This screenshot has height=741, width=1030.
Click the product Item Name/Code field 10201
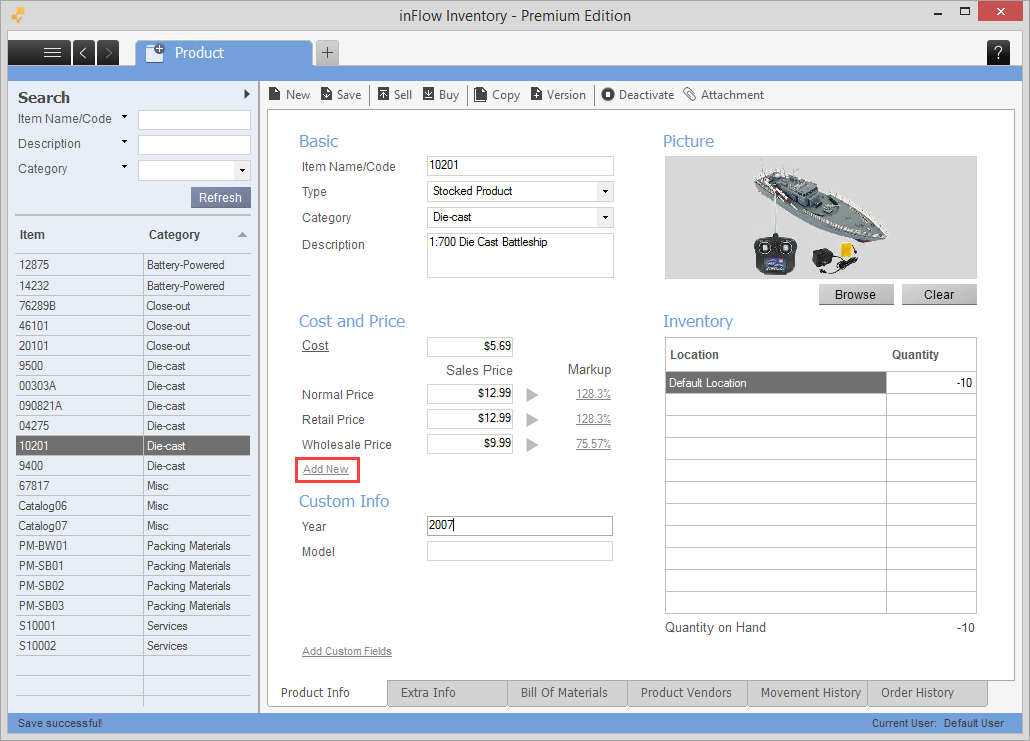click(x=520, y=166)
